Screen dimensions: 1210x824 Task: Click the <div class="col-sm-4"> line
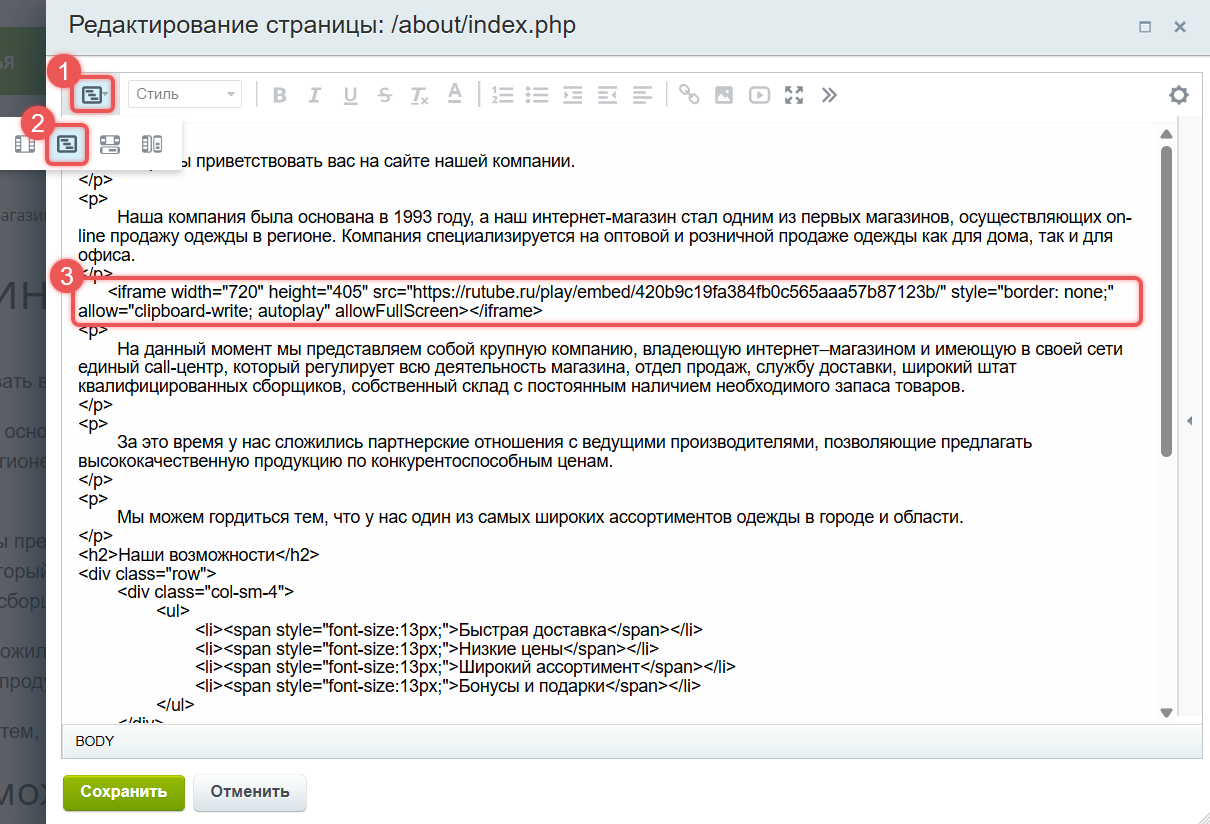pyautogui.click(x=205, y=592)
